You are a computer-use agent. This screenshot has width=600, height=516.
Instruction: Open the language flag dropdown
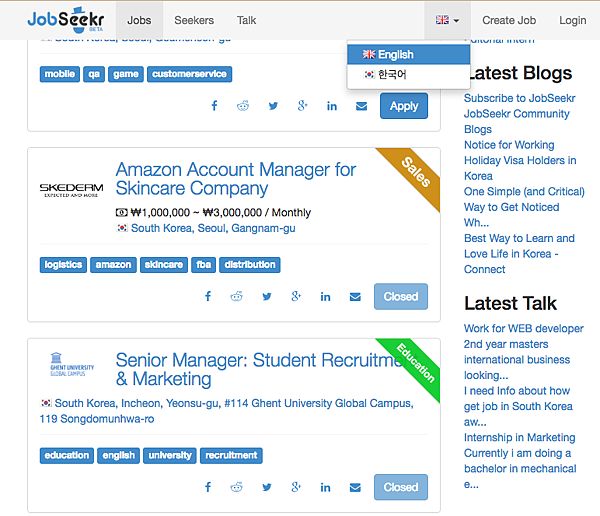click(447, 20)
